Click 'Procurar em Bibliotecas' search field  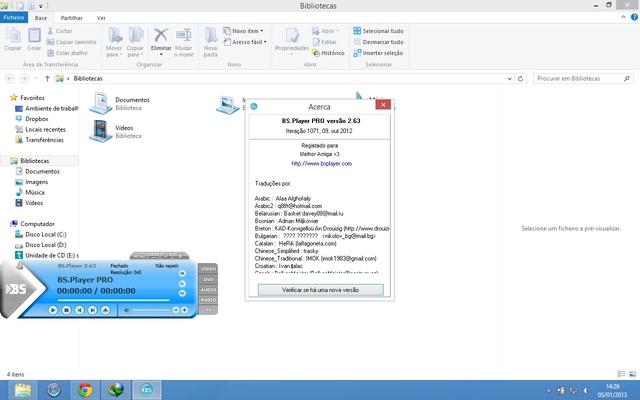[x=584, y=78]
